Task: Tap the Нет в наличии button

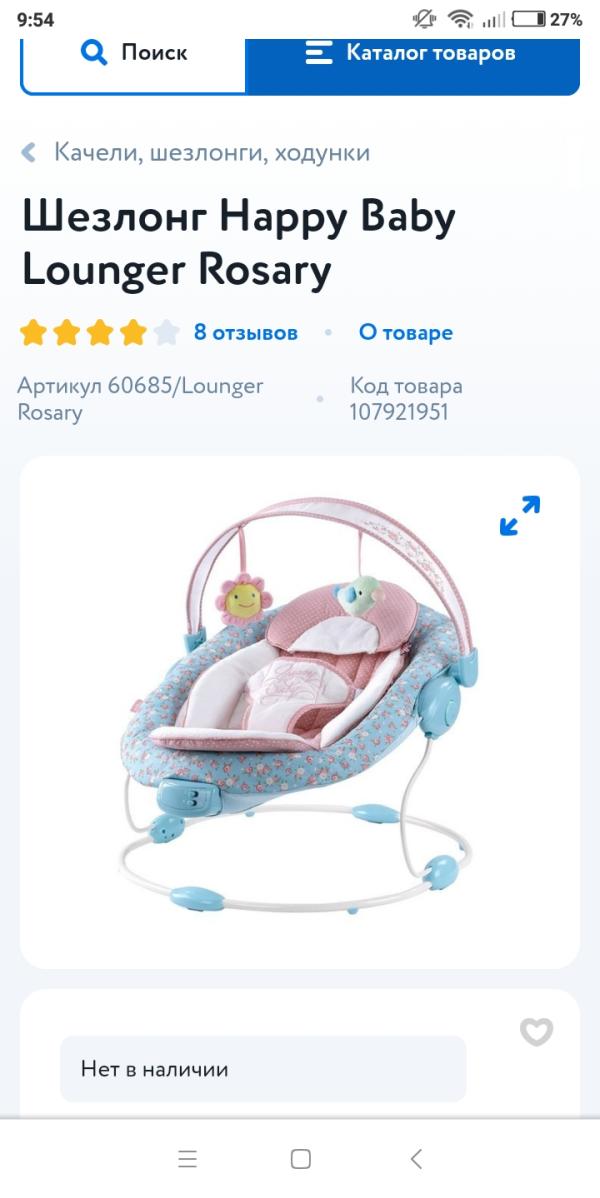Action: click(263, 1069)
